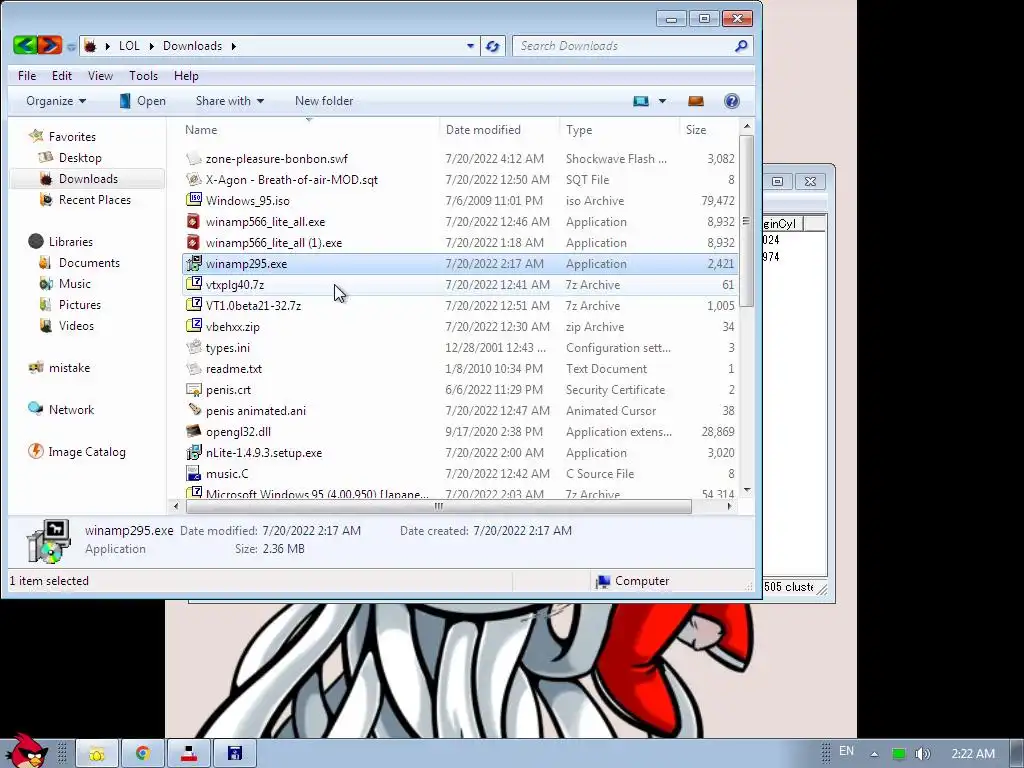The height and width of the screenshot is (768, 1024).
Task: Click the nLite-1.4.9.3.setup.exe icon
Action: pos(193,452)
